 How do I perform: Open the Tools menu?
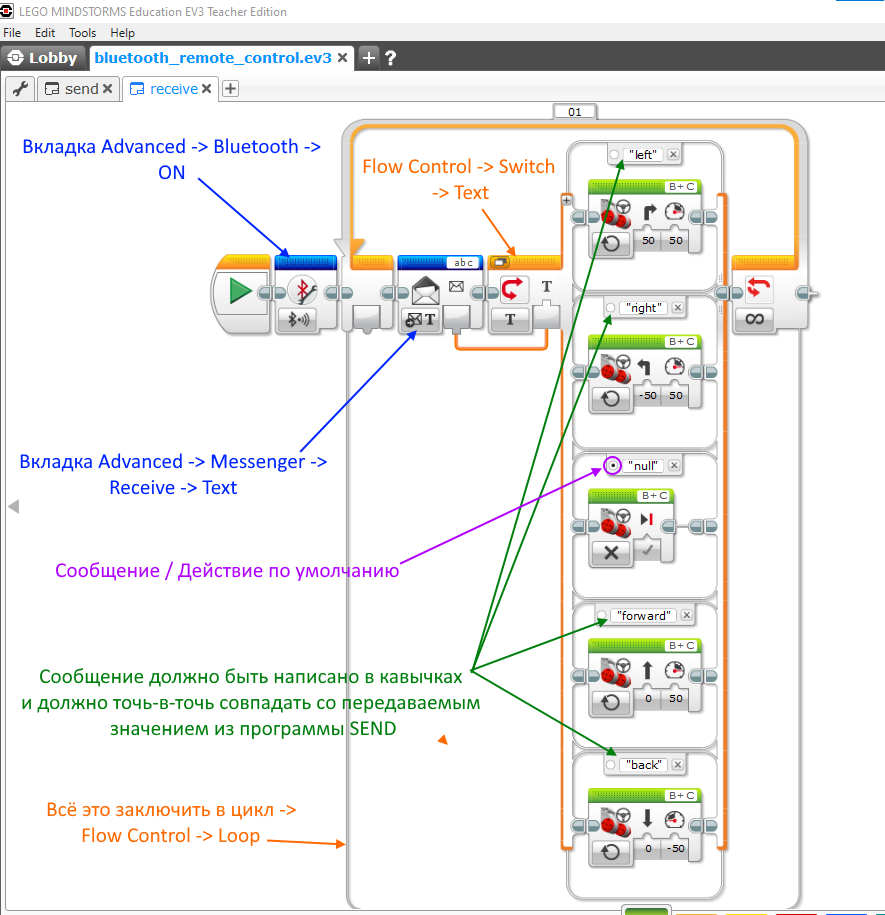coord(82,33)
